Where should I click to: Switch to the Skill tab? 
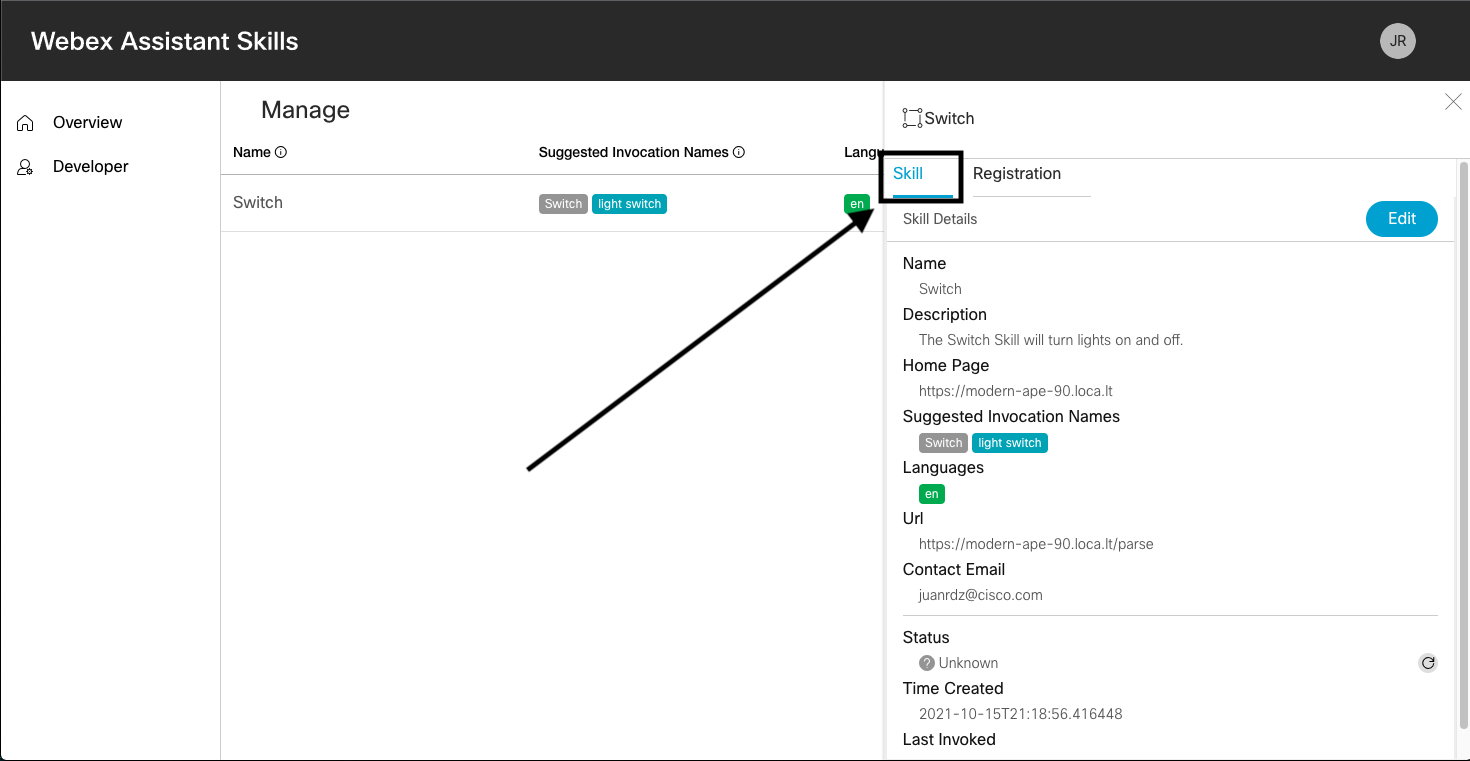[908, 174]
